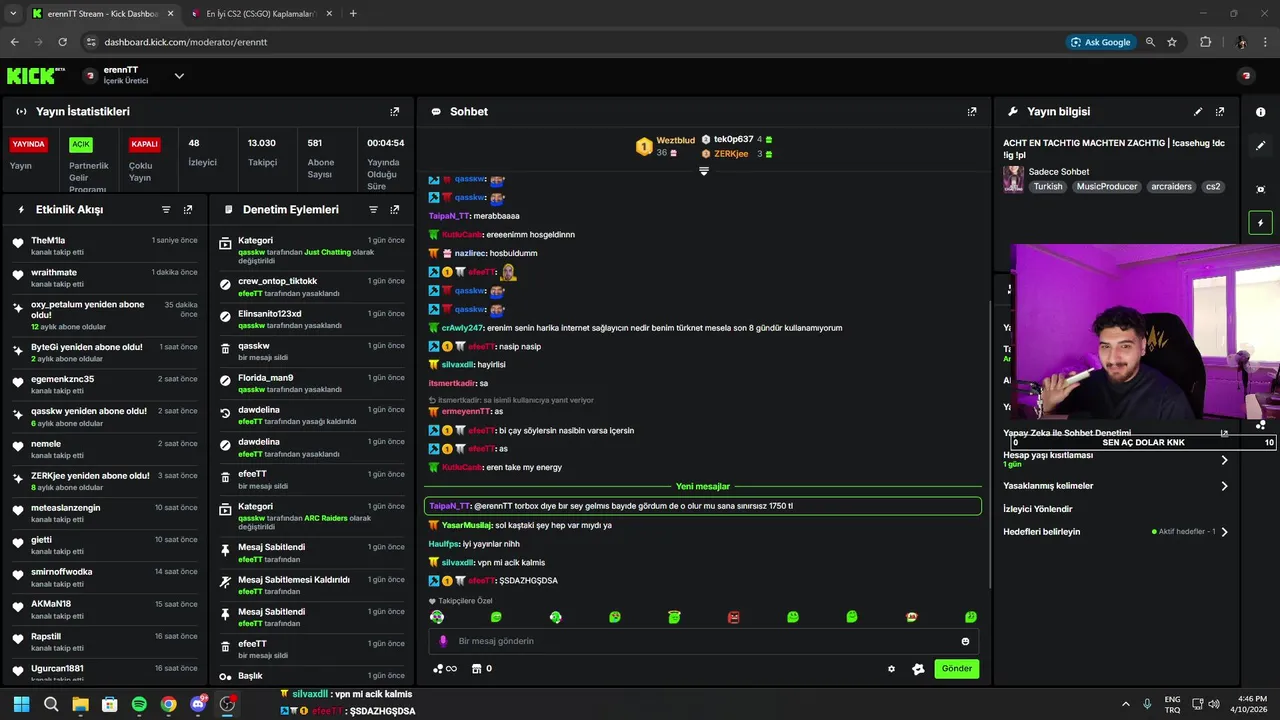Pop out the Etkinlik Akışı panel
The height and width of the screenshot is (720, 1280).
pyautogui.click(x=188, y=210)
